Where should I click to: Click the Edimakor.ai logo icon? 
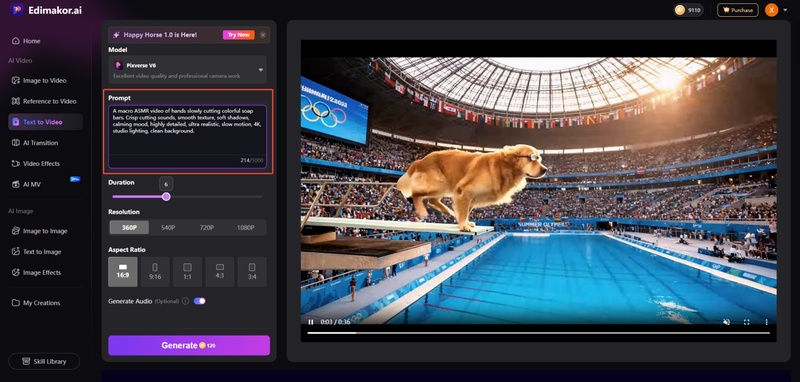click(16, 10)
